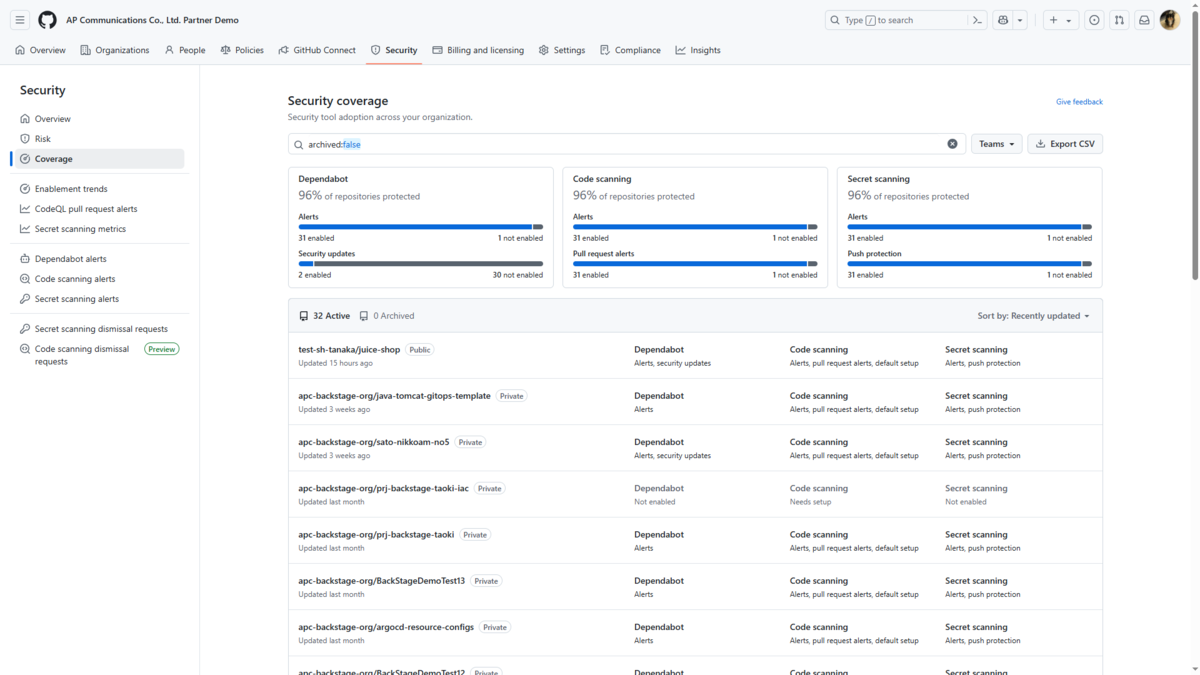Select Coverage in the sidebar

pyautogui.click(x=100, y=159)
